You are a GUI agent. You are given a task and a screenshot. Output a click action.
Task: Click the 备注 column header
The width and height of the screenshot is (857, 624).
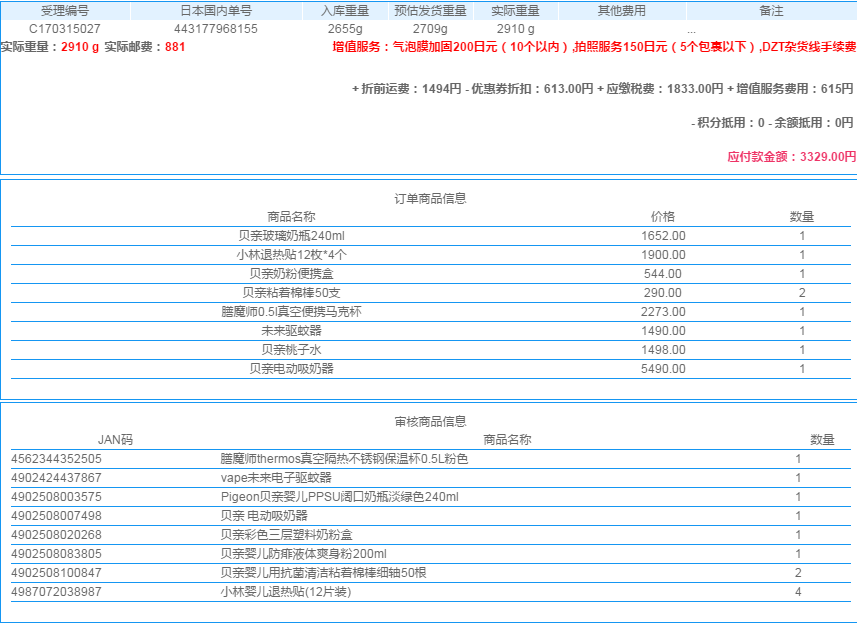(771, 10)
